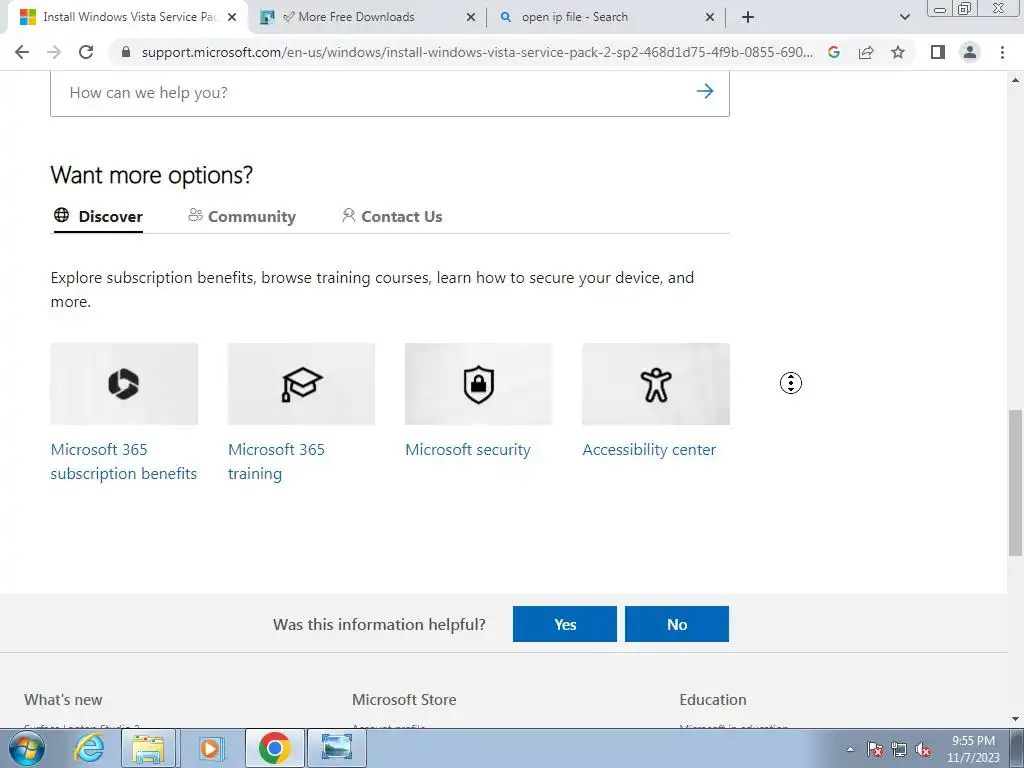1024x768 pixels.
Task: Launch Internet Explorer from taskbar
Action: point(89,748)
